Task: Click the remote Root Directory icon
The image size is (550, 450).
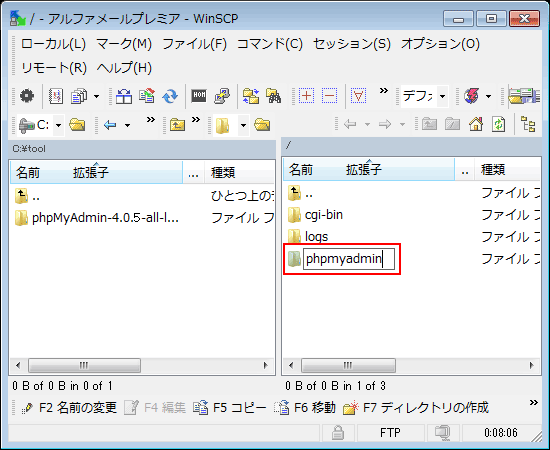Action: point(452,124)
